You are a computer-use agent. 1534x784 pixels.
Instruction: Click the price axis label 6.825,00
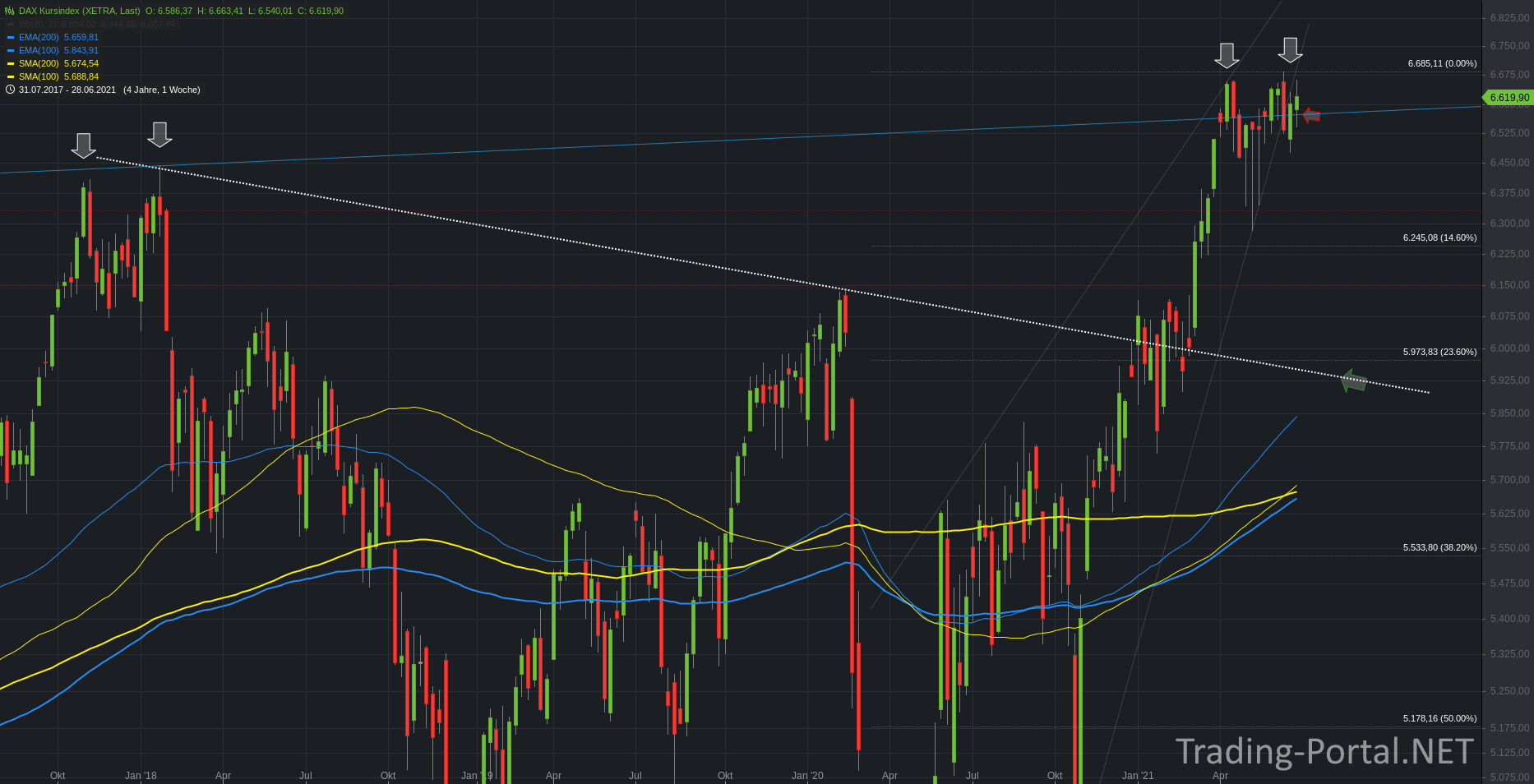[1510, 17]
